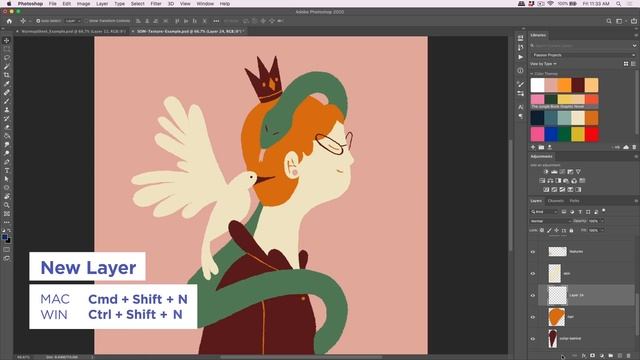Screen dimensions: 640x360
Task: Open the Filter menu
Action: (x=156, y=4)
